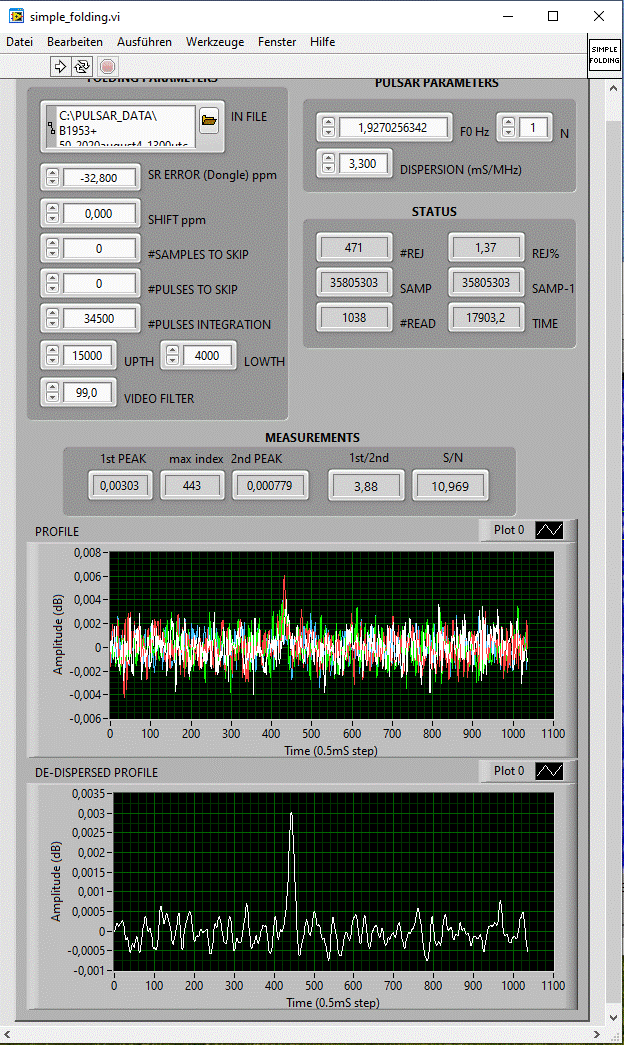624x1045 pixels.
Task: Click the PROFILE graph Plot 0 label
Action: pyautogui.click(x=509, y=530)
